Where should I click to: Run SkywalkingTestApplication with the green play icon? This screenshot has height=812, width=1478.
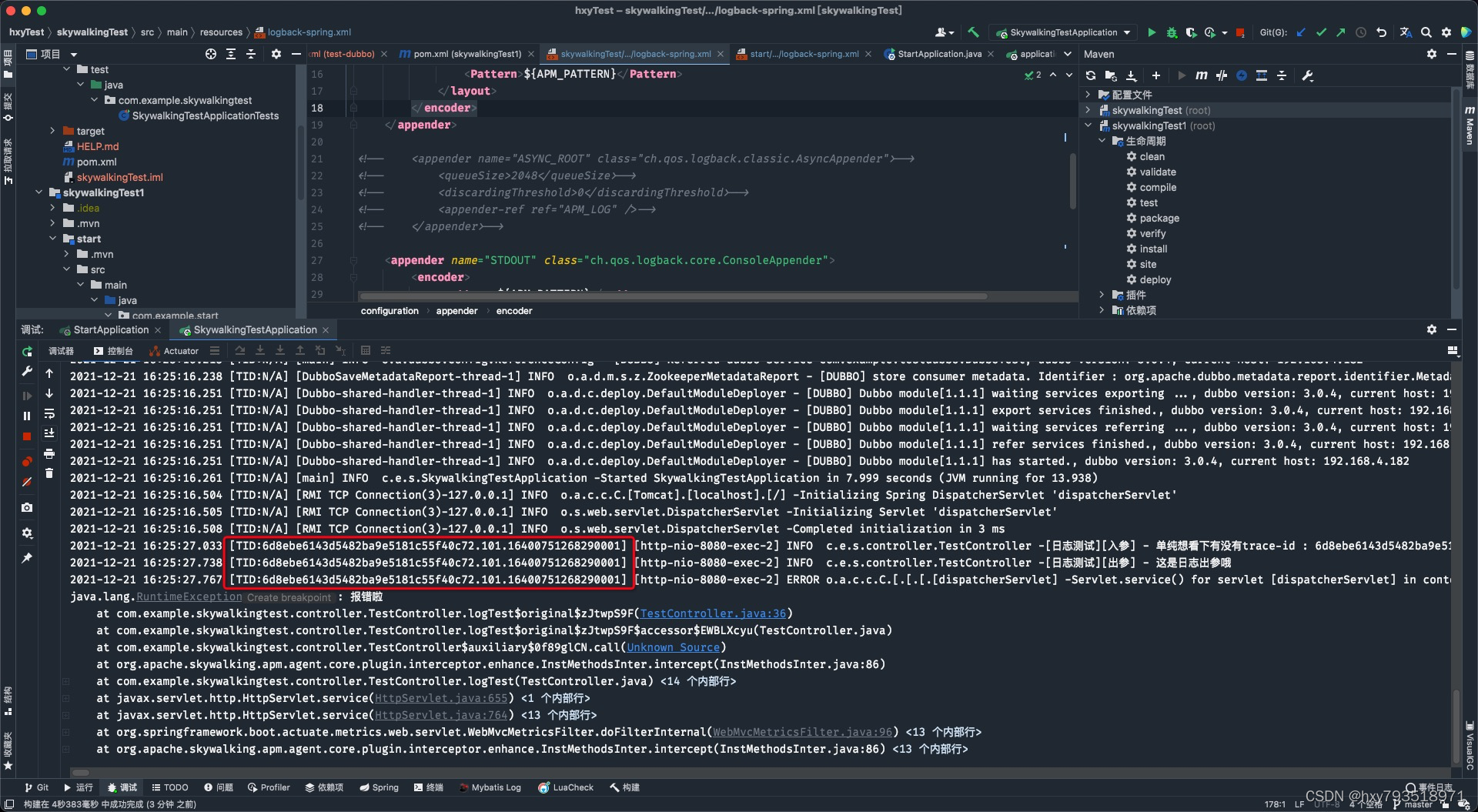point(1152,32)
